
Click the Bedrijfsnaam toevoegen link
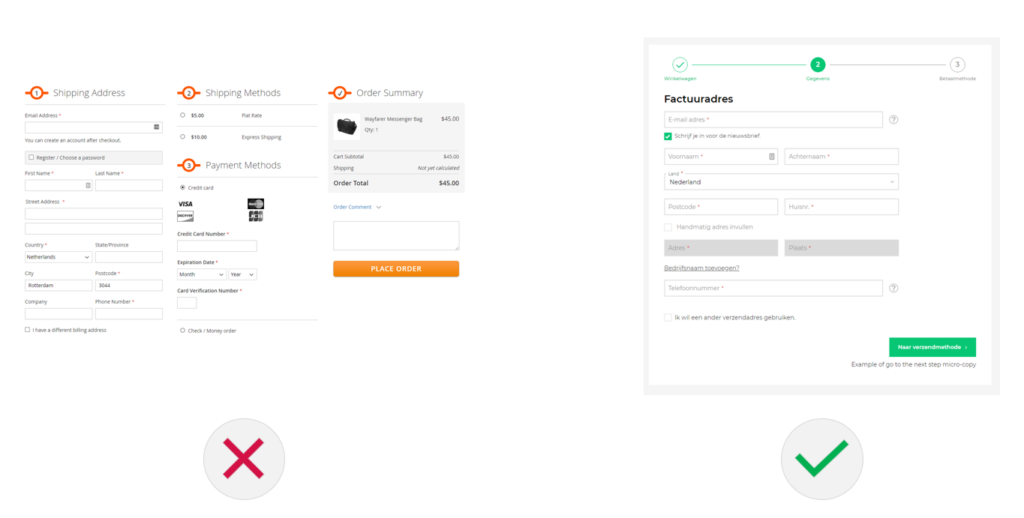701,268
